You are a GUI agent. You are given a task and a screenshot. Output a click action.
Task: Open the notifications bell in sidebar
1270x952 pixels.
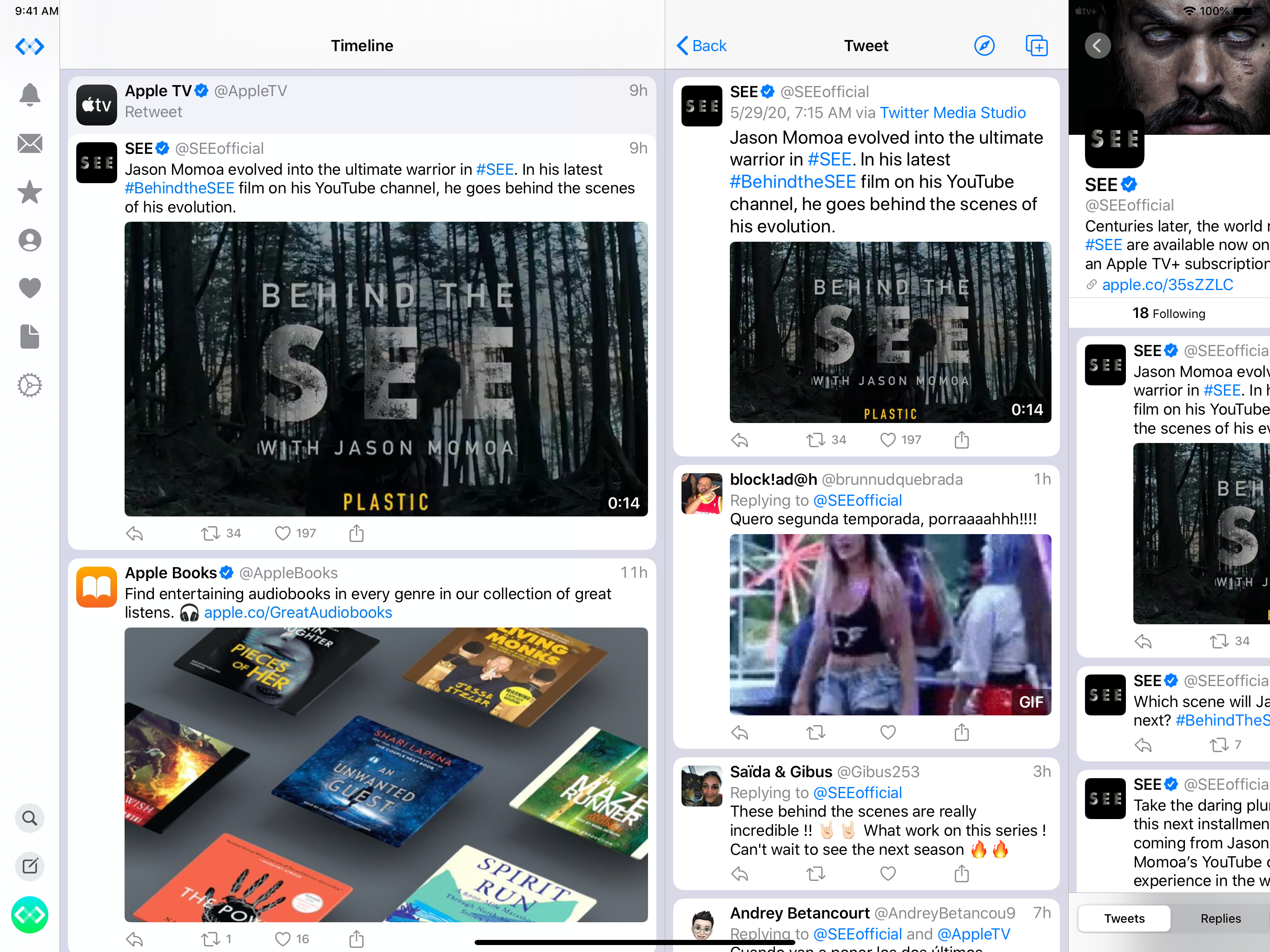[30, 95]
